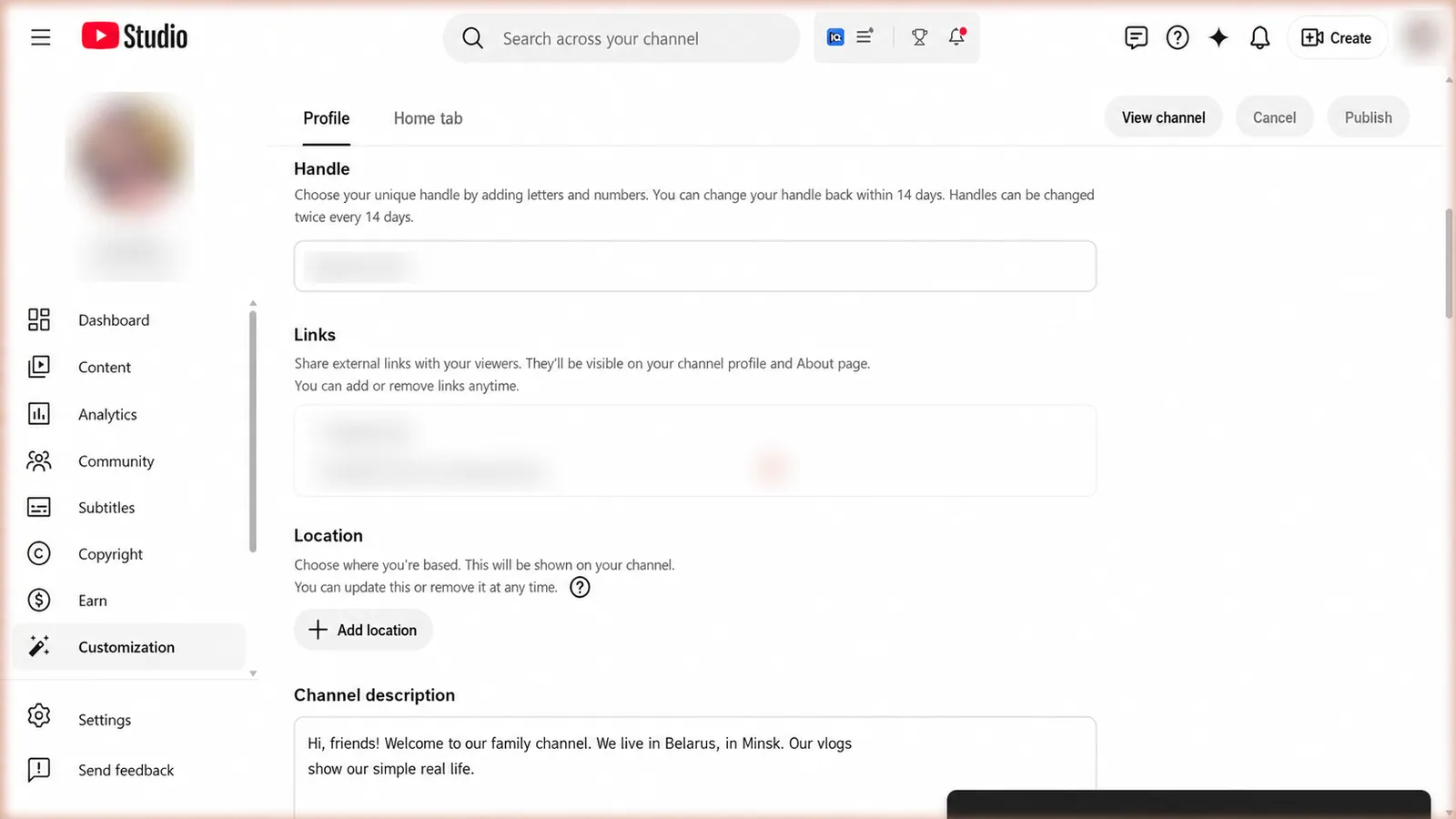The width and height of the screenshot is (1456, 819).
Task: Click the Dashboard sidebar icon
Action: [x=39, y=319]
